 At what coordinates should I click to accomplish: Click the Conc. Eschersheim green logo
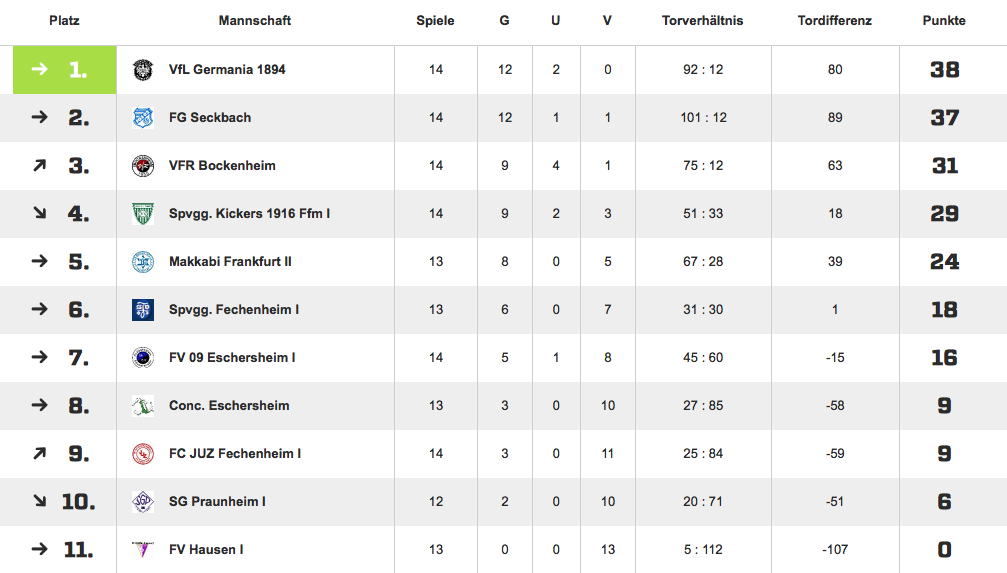tap(143, 405)
